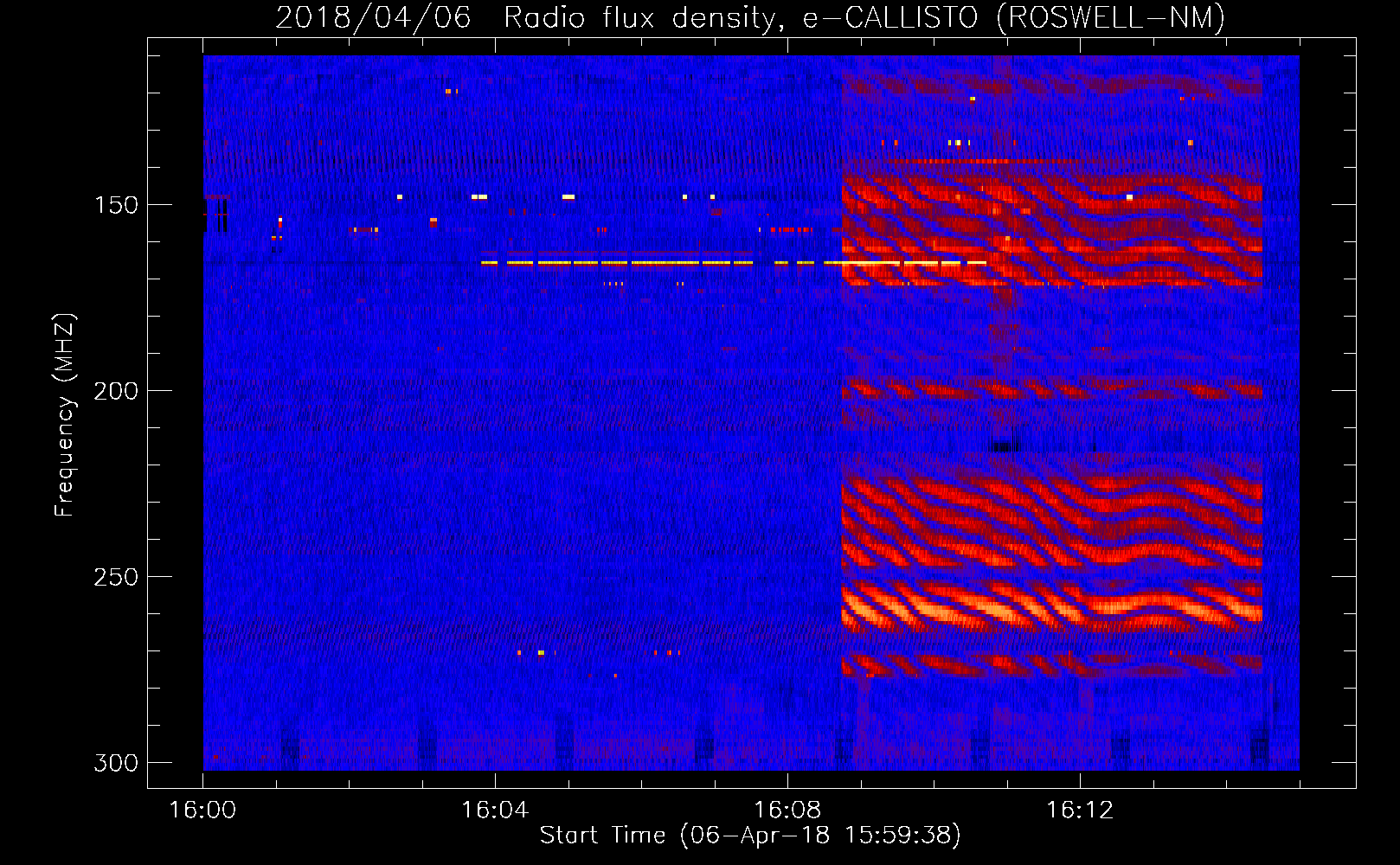Click the 'Frequency (MHZ)' axis label
This screenshot has height=865, width=1400.
65,415
